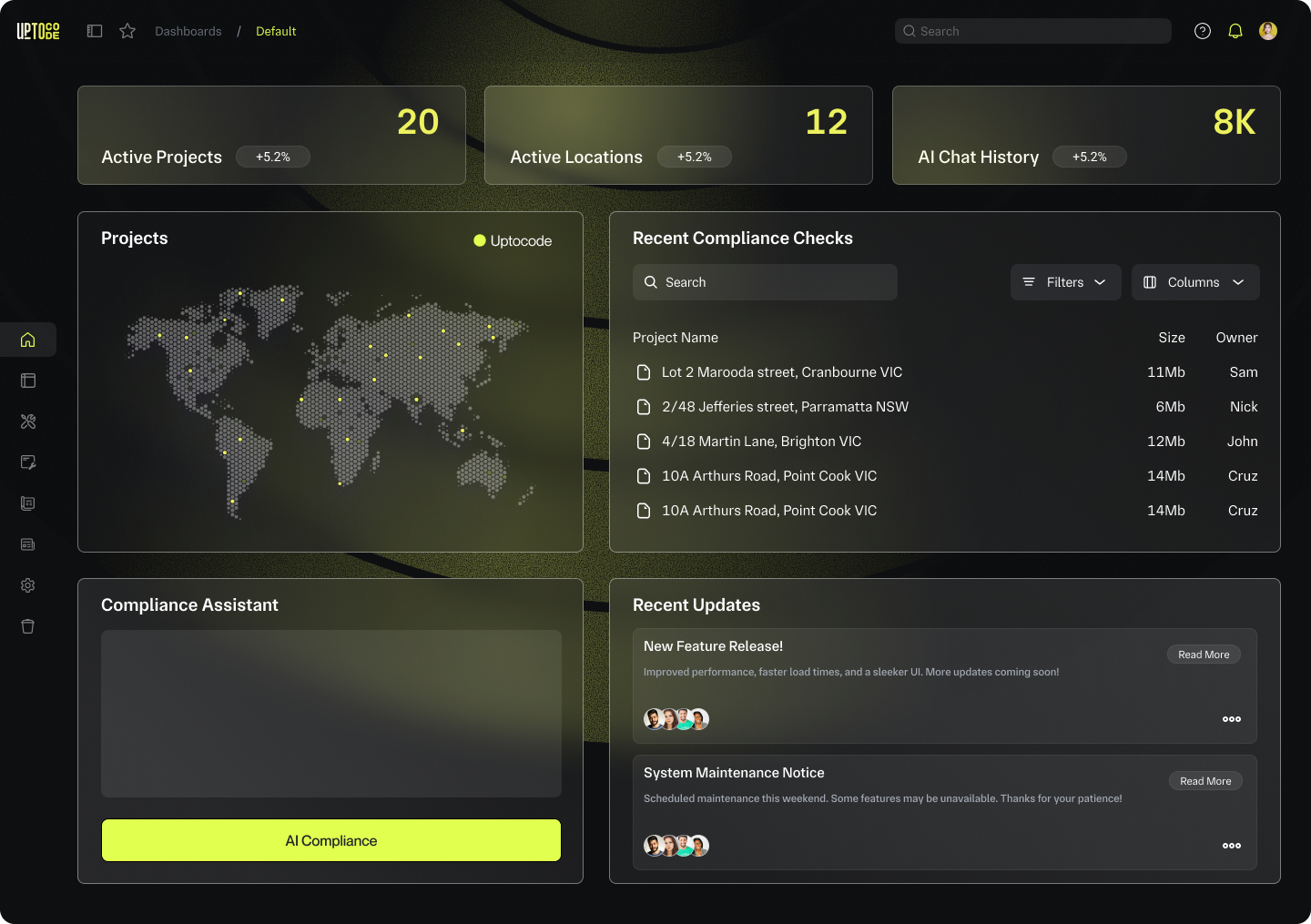This screenshot has width=1311, height=924.
Task: Open the card list sidebar icon
Action: pyautogui.click(x=28, y=544)
